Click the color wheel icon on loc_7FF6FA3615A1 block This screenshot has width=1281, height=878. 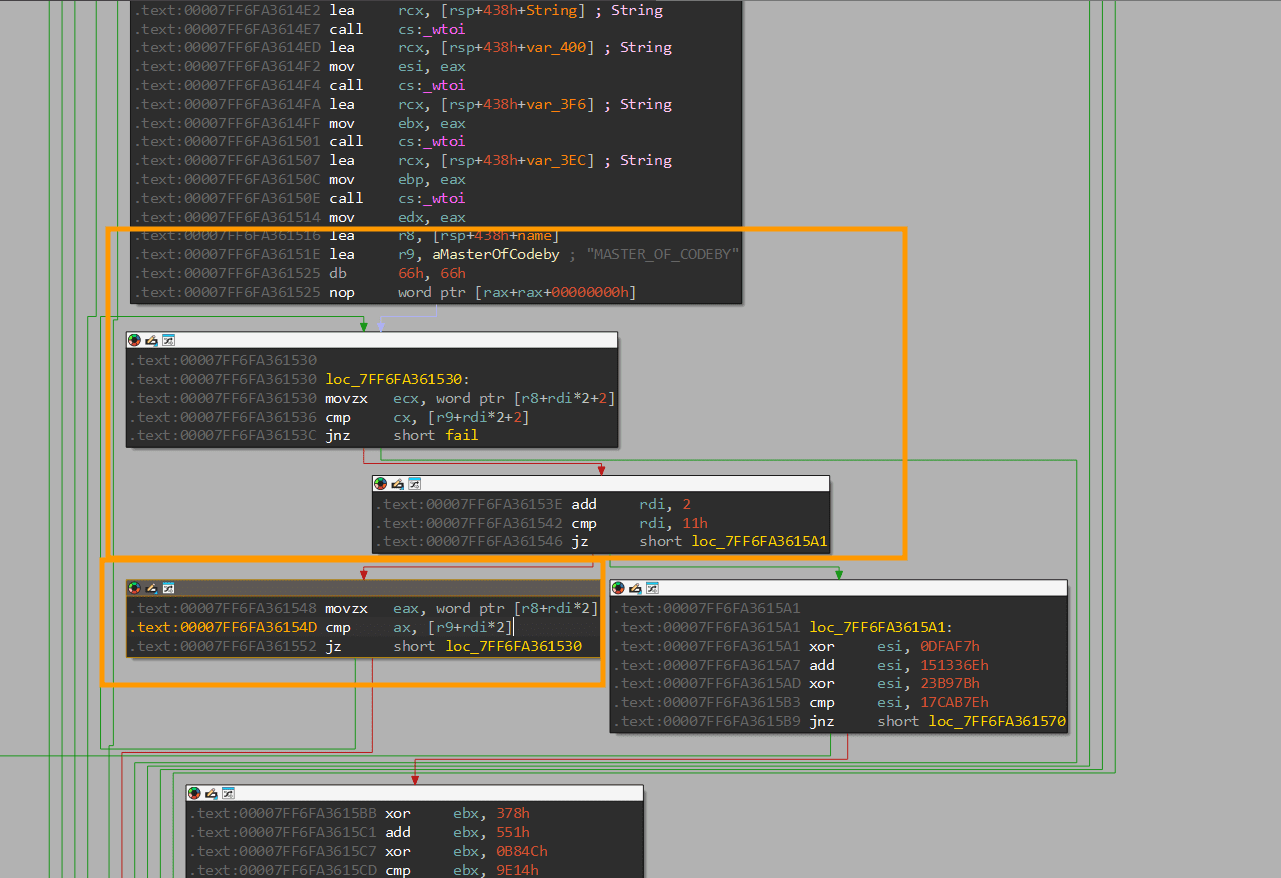click(619, 588)
